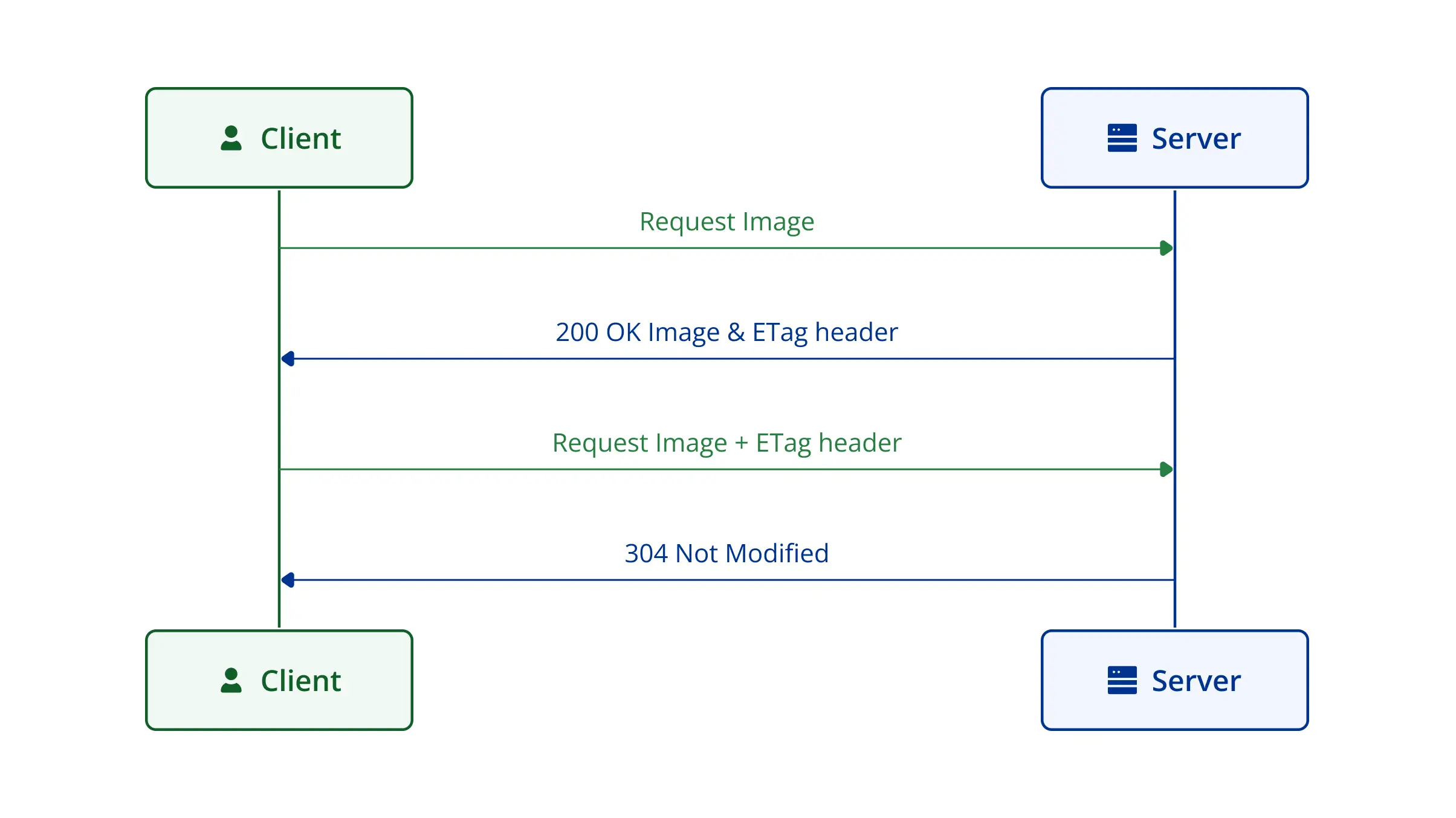Click the arrowhead of the 200 OK arrow
The height and width of the screenshot is (818, 1456).
[288, 359]
